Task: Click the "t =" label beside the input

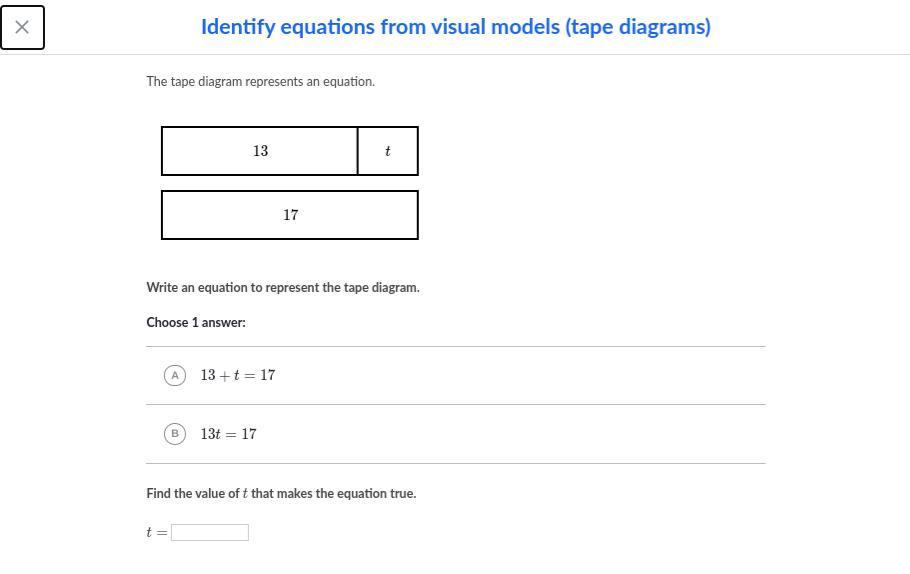Action: pos(157,533)
